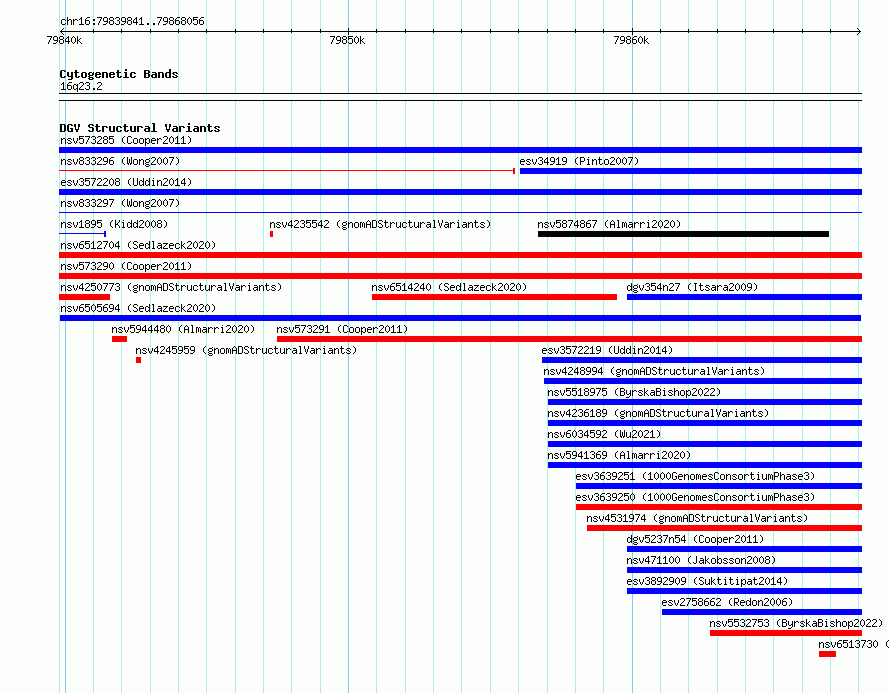The height and width of the screenshot is (693, 890).
Task: Click the chr16:79839841..79868056 coordinate text
Action: click(132, 21)
